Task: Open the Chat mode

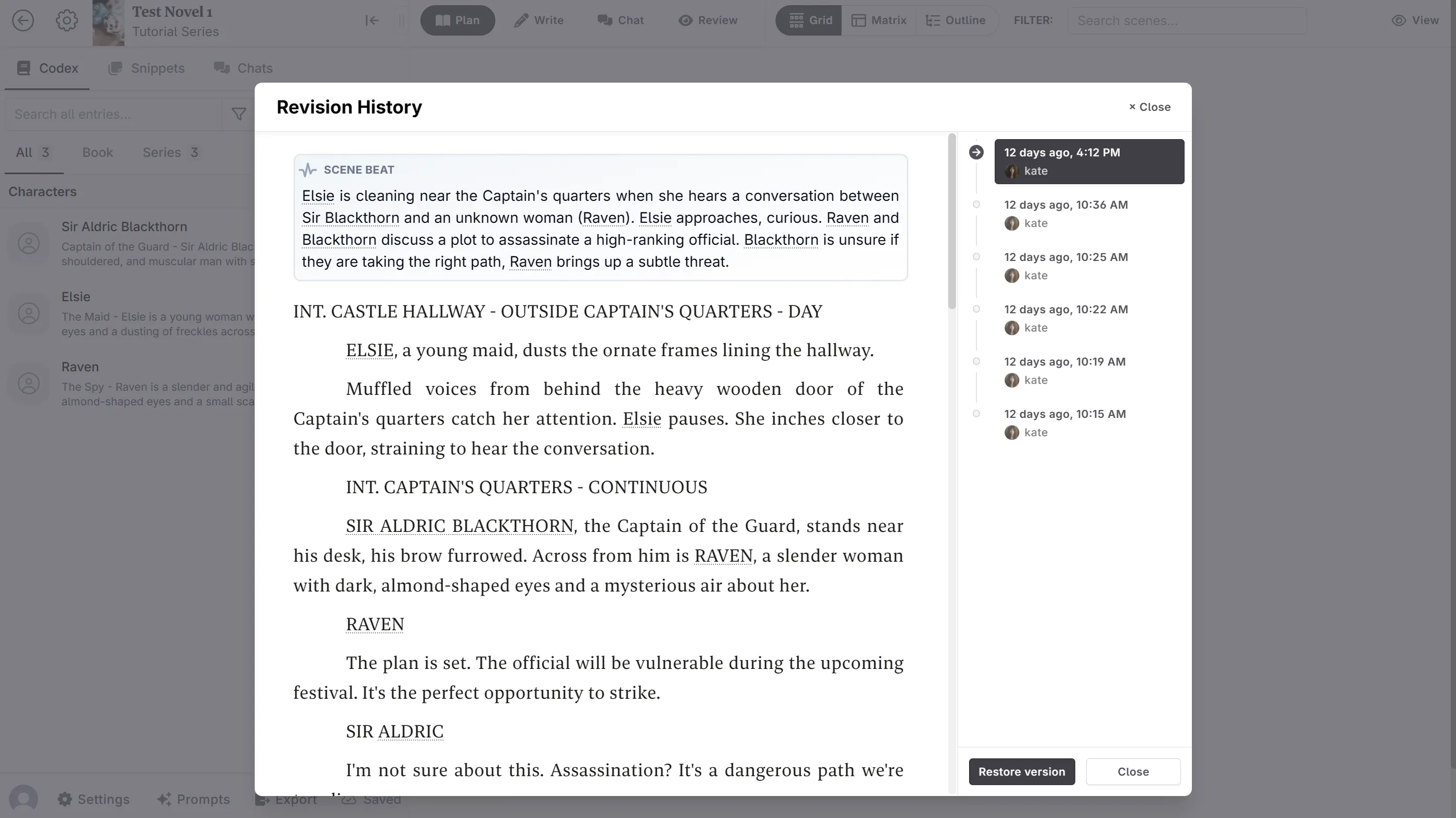Action: point(621,20)
